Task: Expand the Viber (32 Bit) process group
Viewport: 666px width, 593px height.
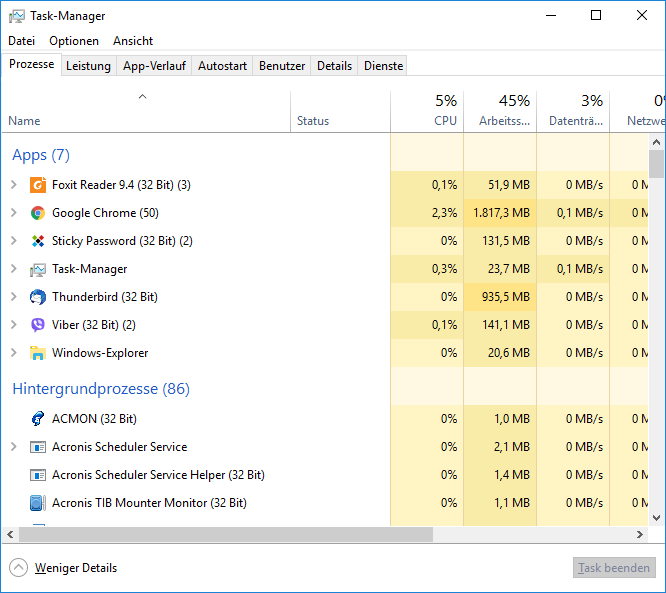Action: [14, 325]
